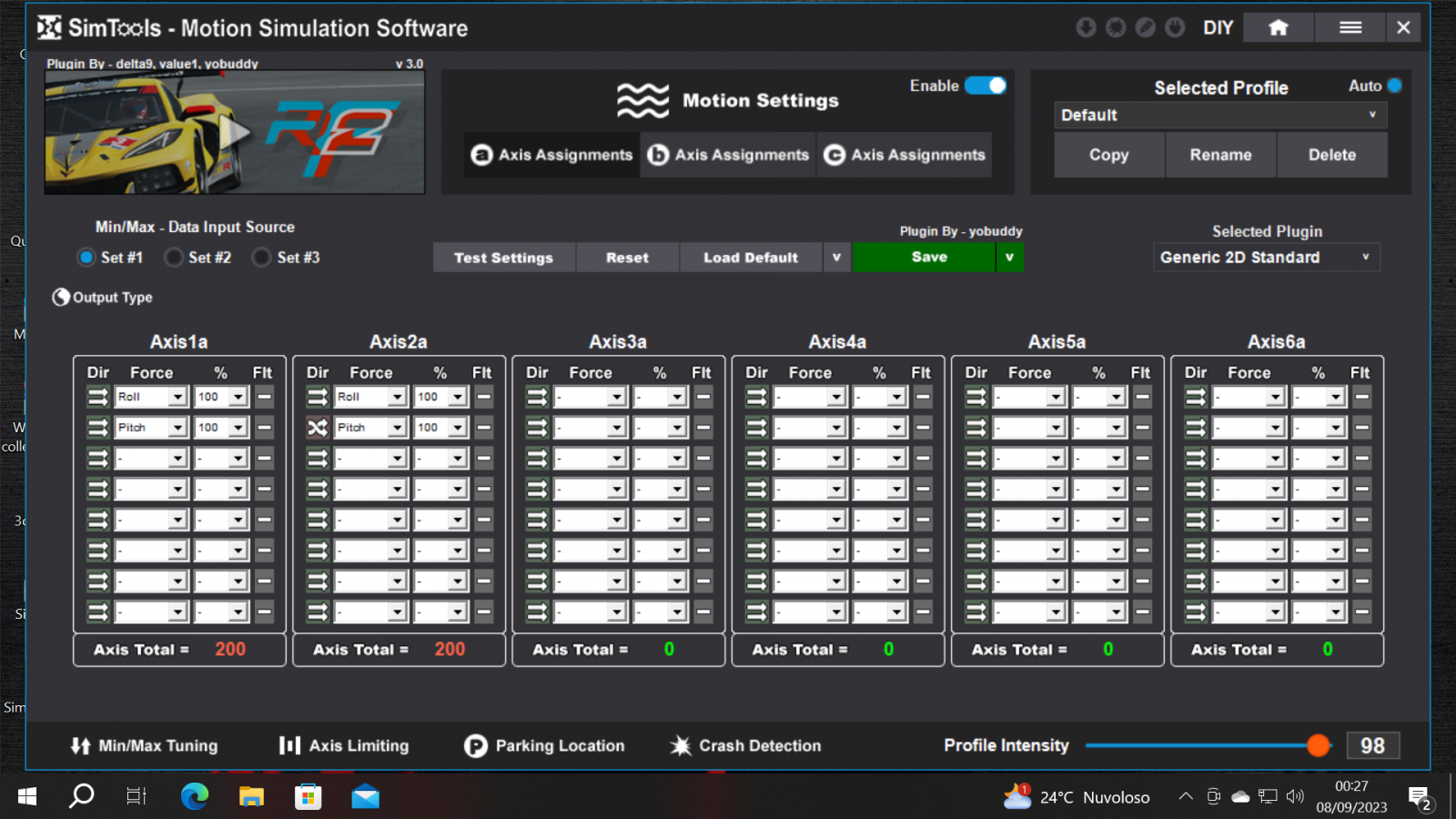Play the rFactor 2 plugin video thumbnail
The image size is (1456, 819).
235,133
